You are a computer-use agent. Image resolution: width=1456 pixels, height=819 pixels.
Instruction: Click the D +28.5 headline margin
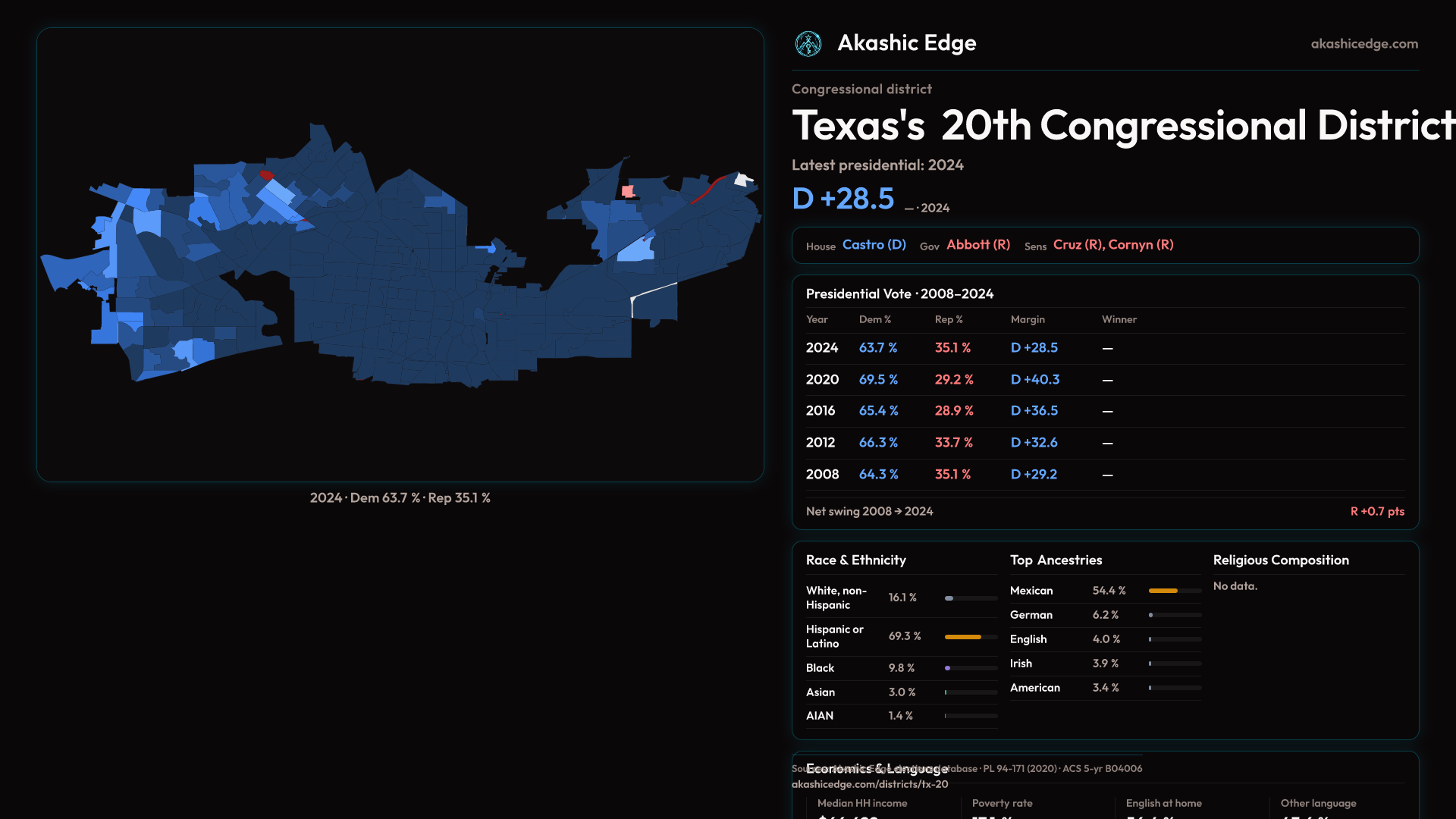843,199
